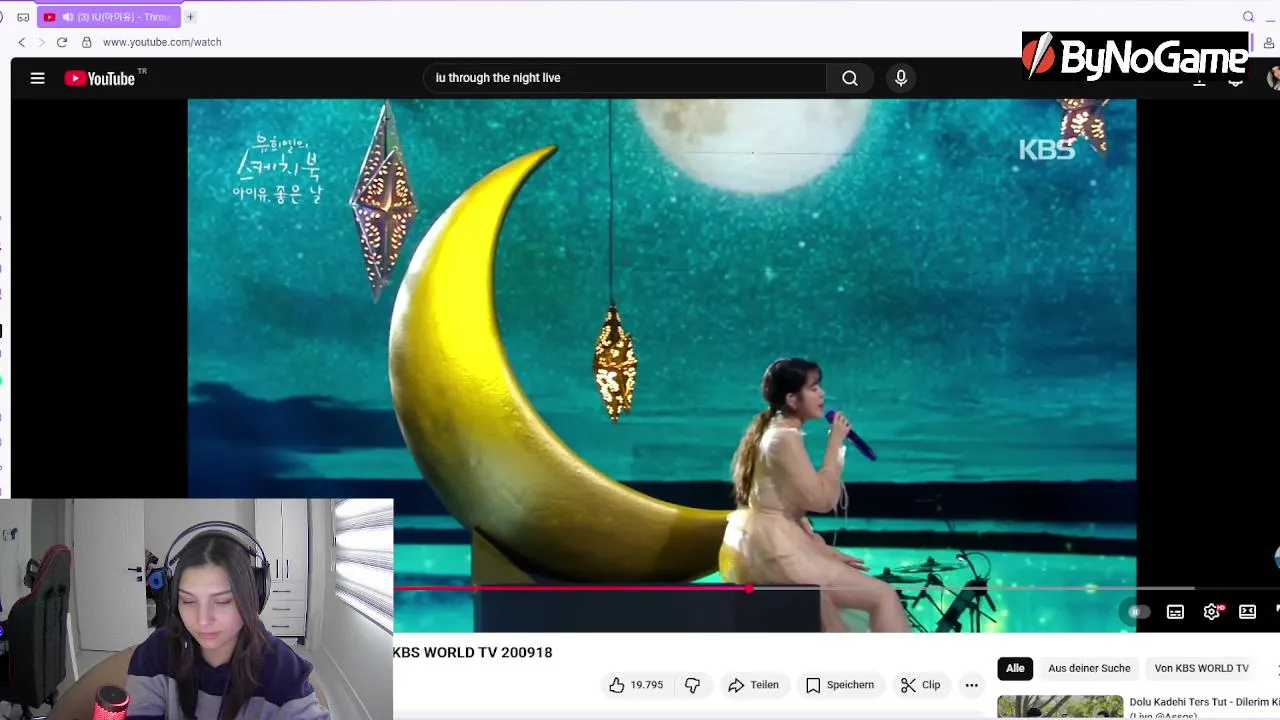This screenshot has width=1280, height=720.
Task: Open the browser workspaces icon left of tab
Action: [x=23, y=17]
